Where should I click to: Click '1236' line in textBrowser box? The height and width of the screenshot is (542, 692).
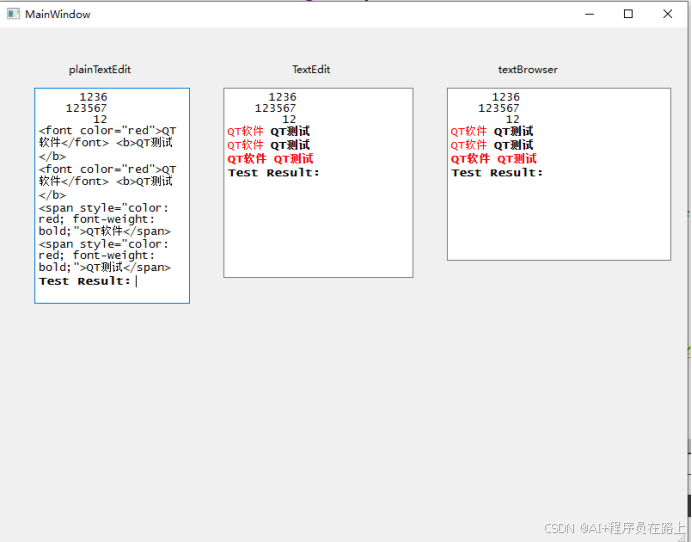pos(506,97)
